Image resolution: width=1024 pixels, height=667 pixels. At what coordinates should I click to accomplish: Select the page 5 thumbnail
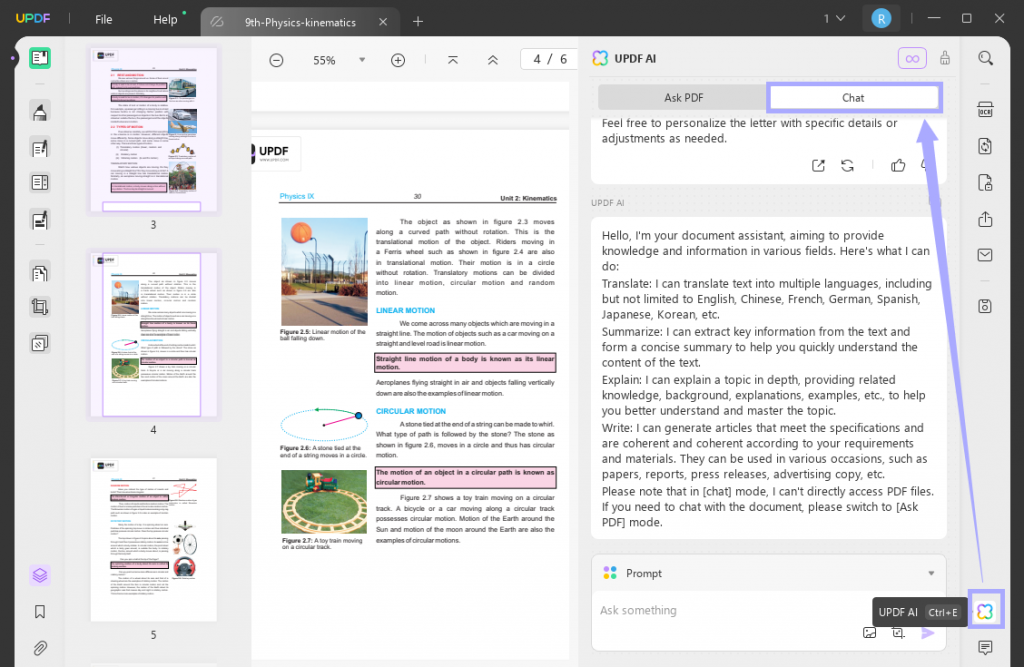tap(153, 540)
